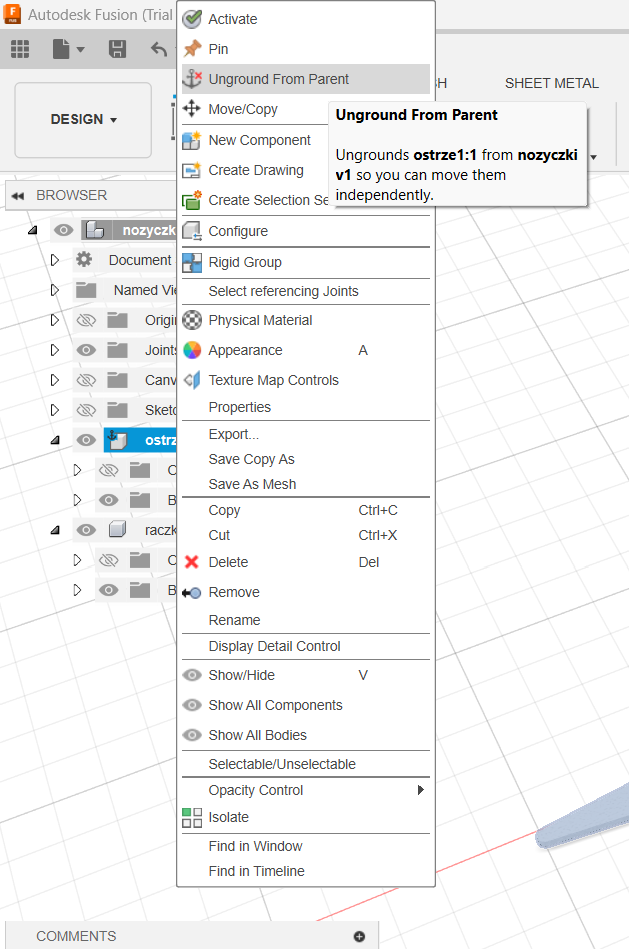This screenshot has width=629, height=949.
Task: Toggle visibility of ostrze component
Action: (86, 440)
